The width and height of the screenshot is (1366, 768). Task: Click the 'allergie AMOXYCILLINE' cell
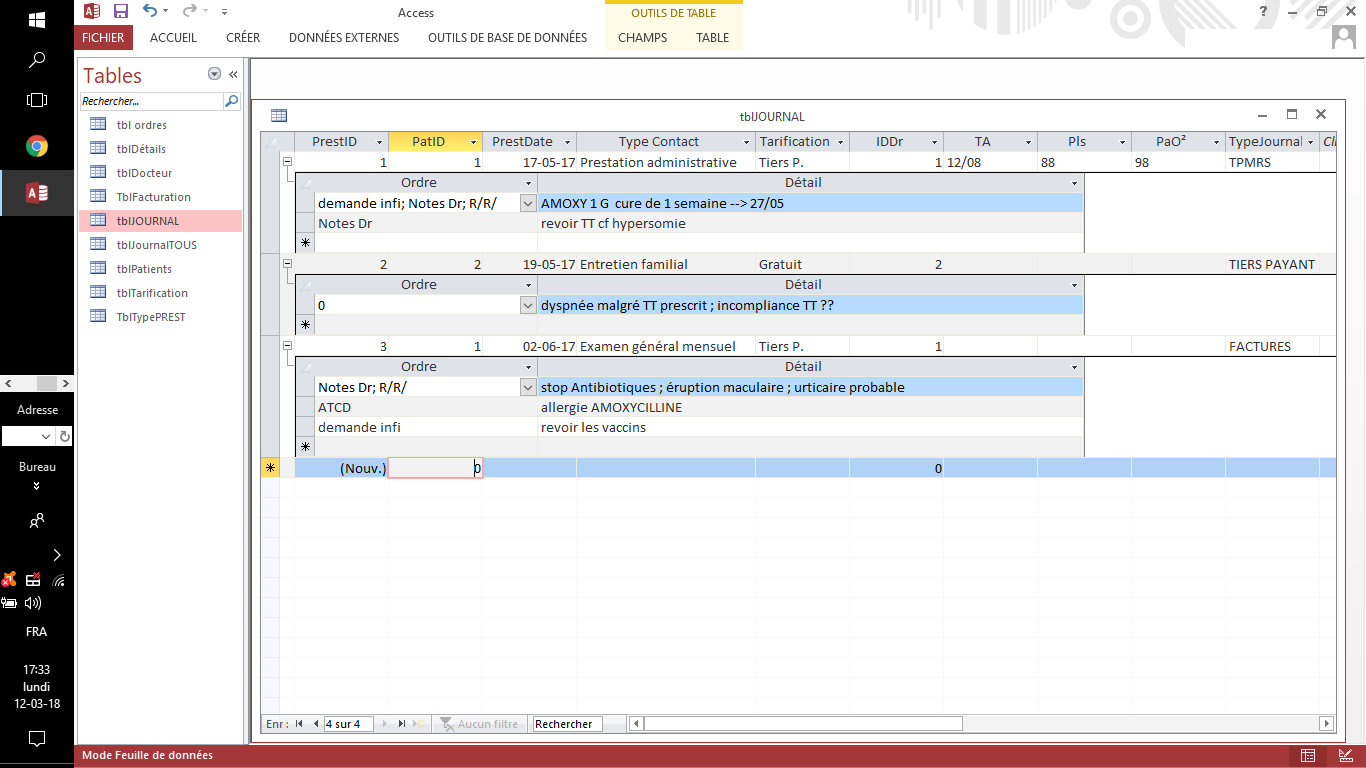[810, 407]
